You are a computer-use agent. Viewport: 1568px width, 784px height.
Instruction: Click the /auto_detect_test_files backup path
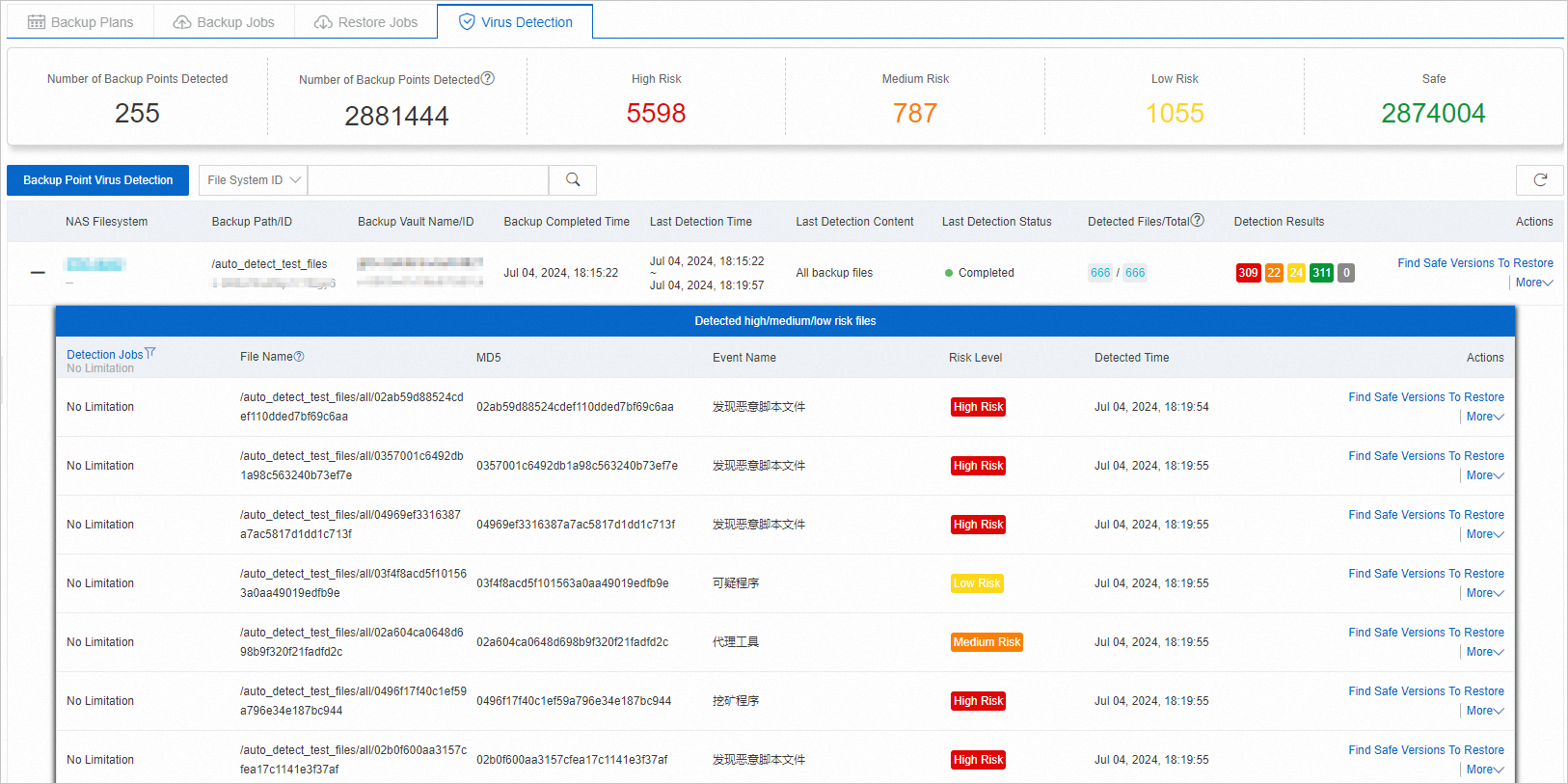(269, 264)
